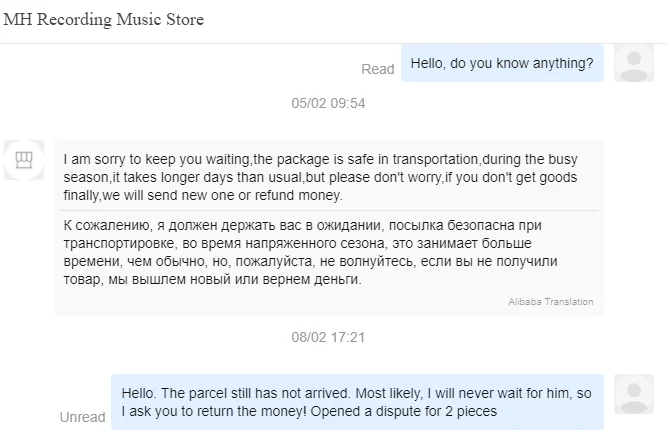Viewport: 667px width, 432px height.
Task: Click 'Hello. The parcel still has not arrived' text
Action: [x=252, y=392]
